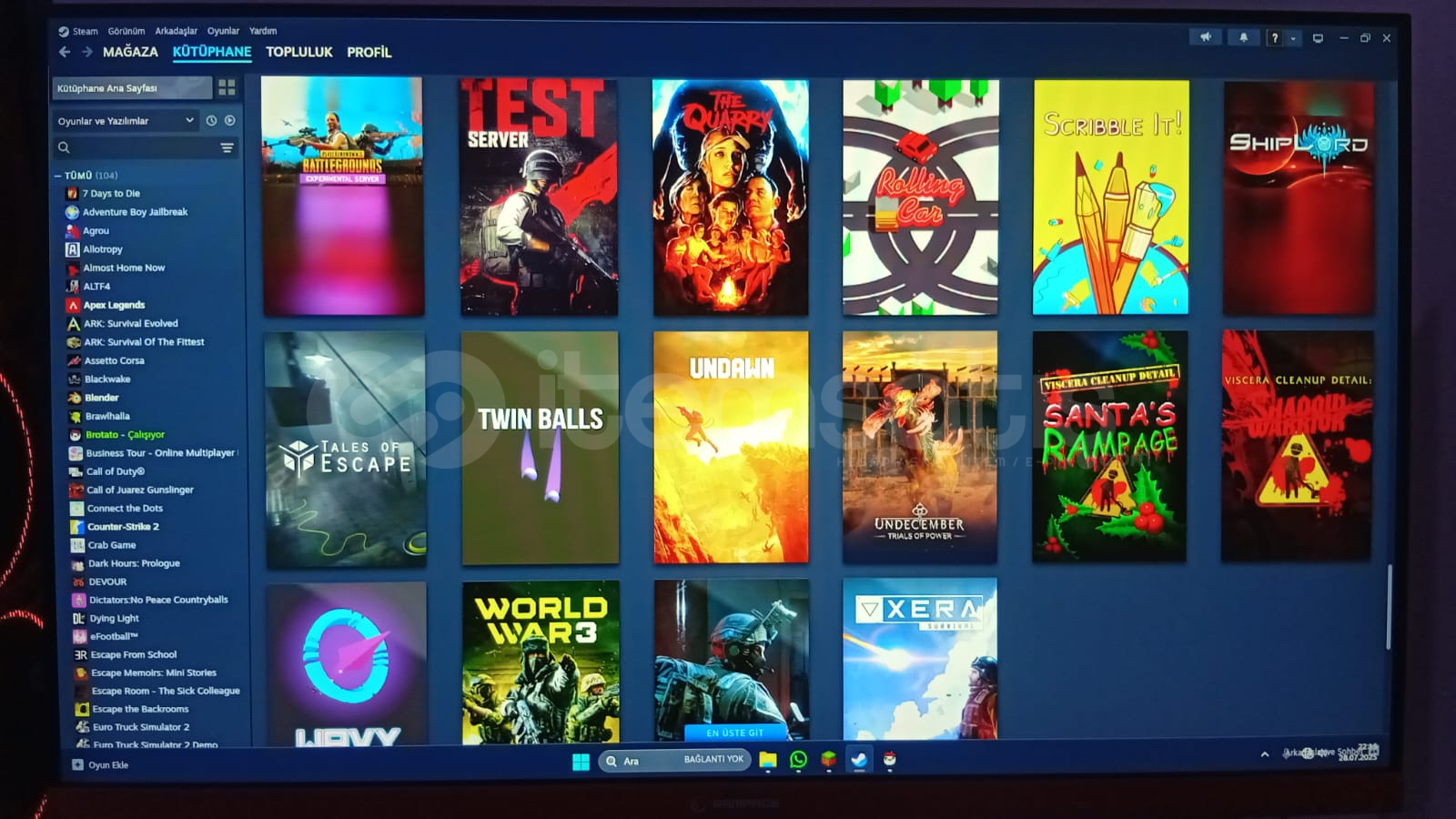The width and height of the screenshot is (1456, 819).
Task: Select ALTF4 in the game list
Action: point(96,286)
